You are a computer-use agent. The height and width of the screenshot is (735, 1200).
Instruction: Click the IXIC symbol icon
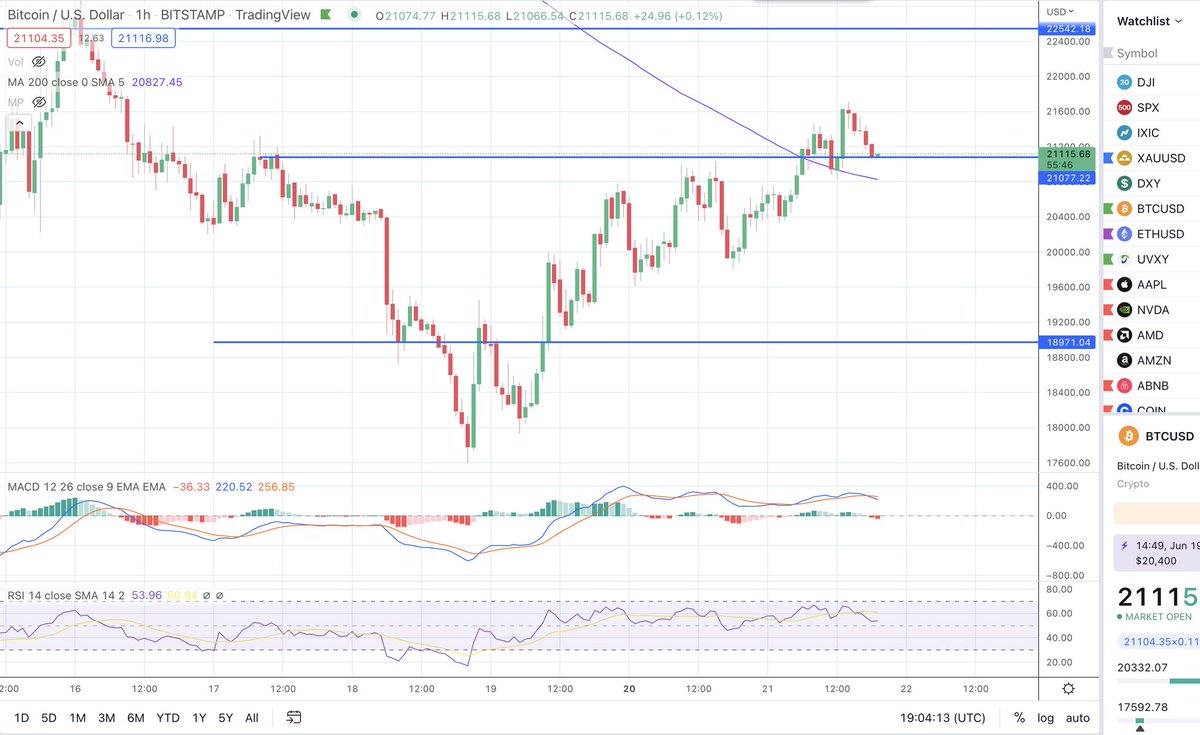(1124, 133)
